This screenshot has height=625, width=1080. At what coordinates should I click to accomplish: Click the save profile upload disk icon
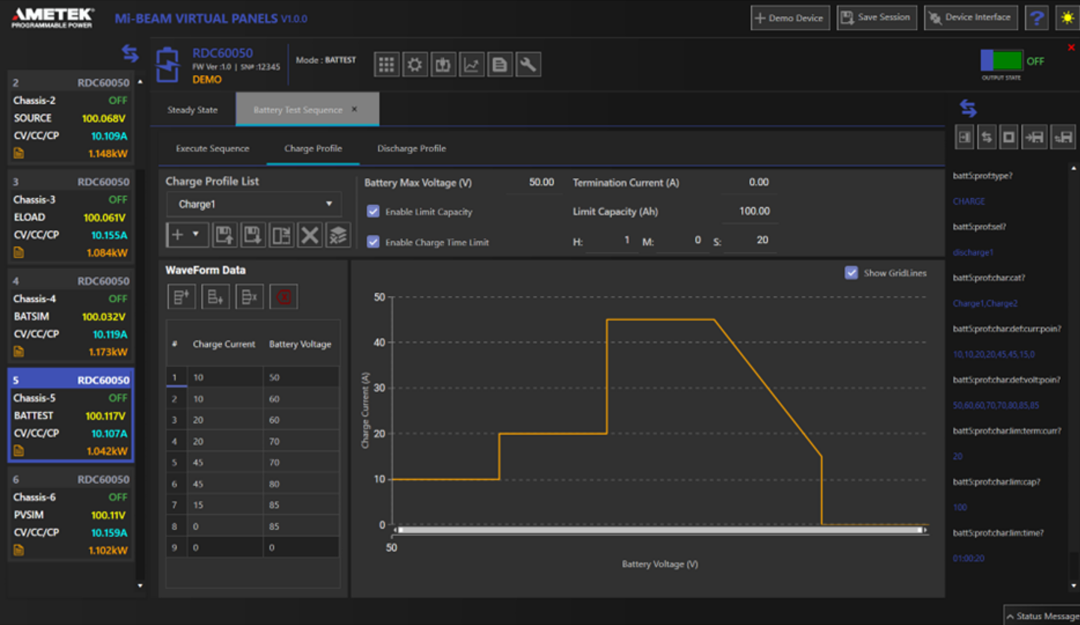point(224,235)
